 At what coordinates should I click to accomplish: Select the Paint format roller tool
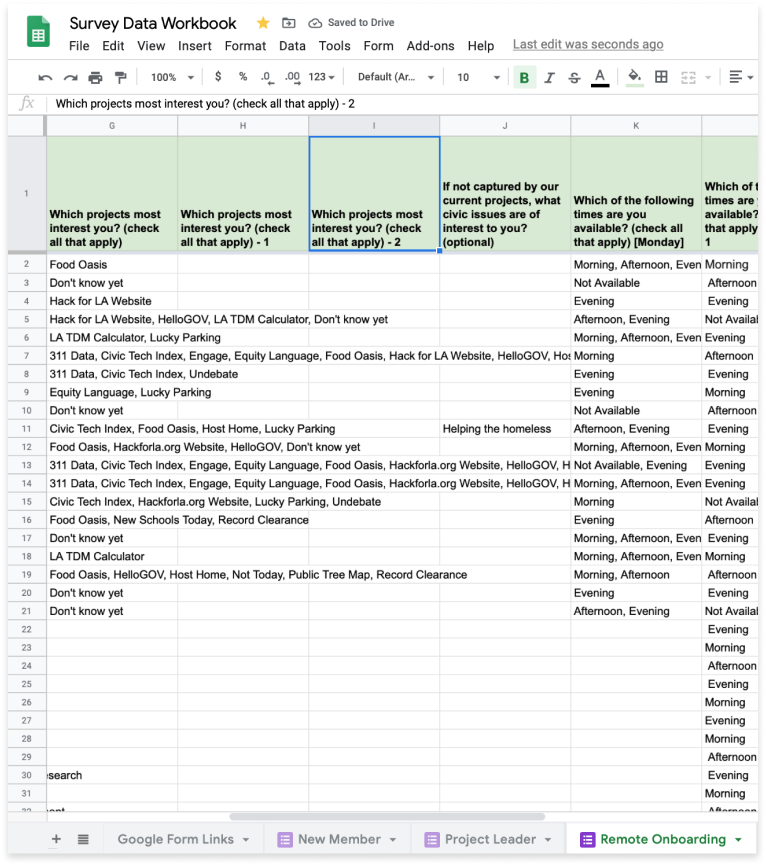click(120, 77)
